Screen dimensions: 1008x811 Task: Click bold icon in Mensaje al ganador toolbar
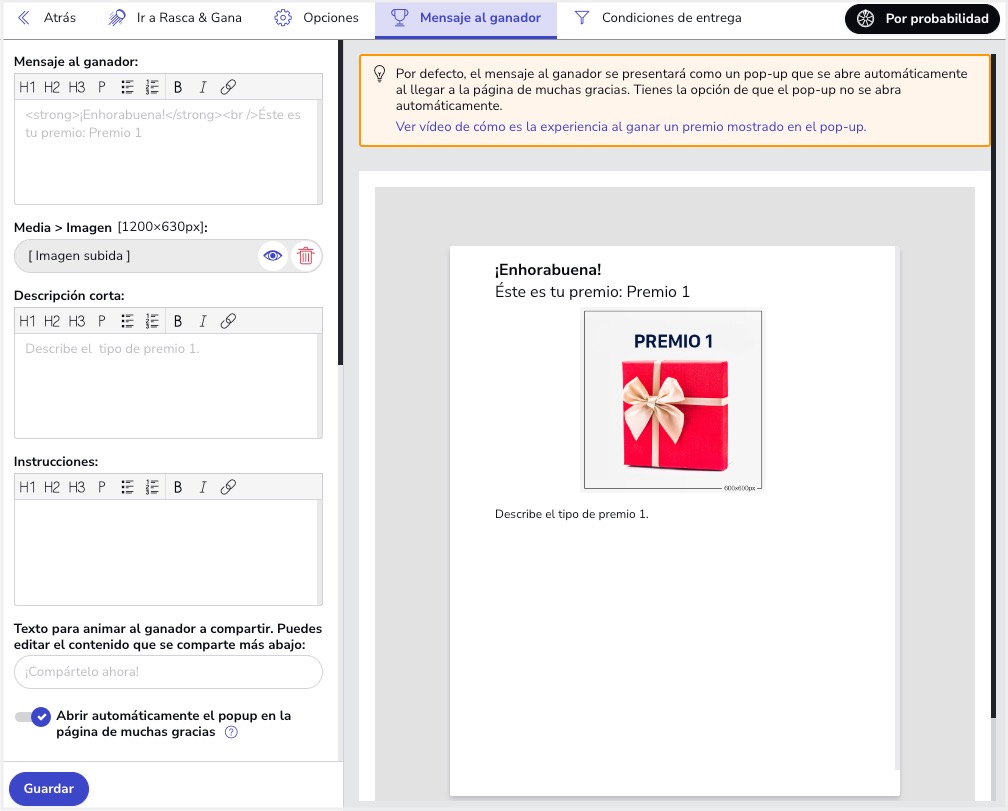tap(178, 87)
